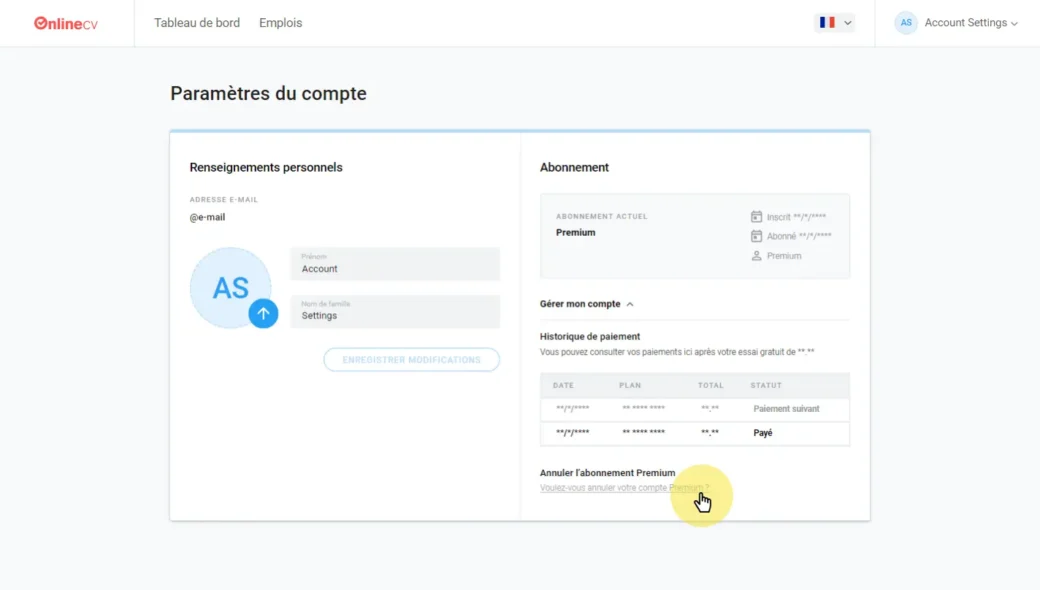Open the French flag language selector

coord(835,23)
